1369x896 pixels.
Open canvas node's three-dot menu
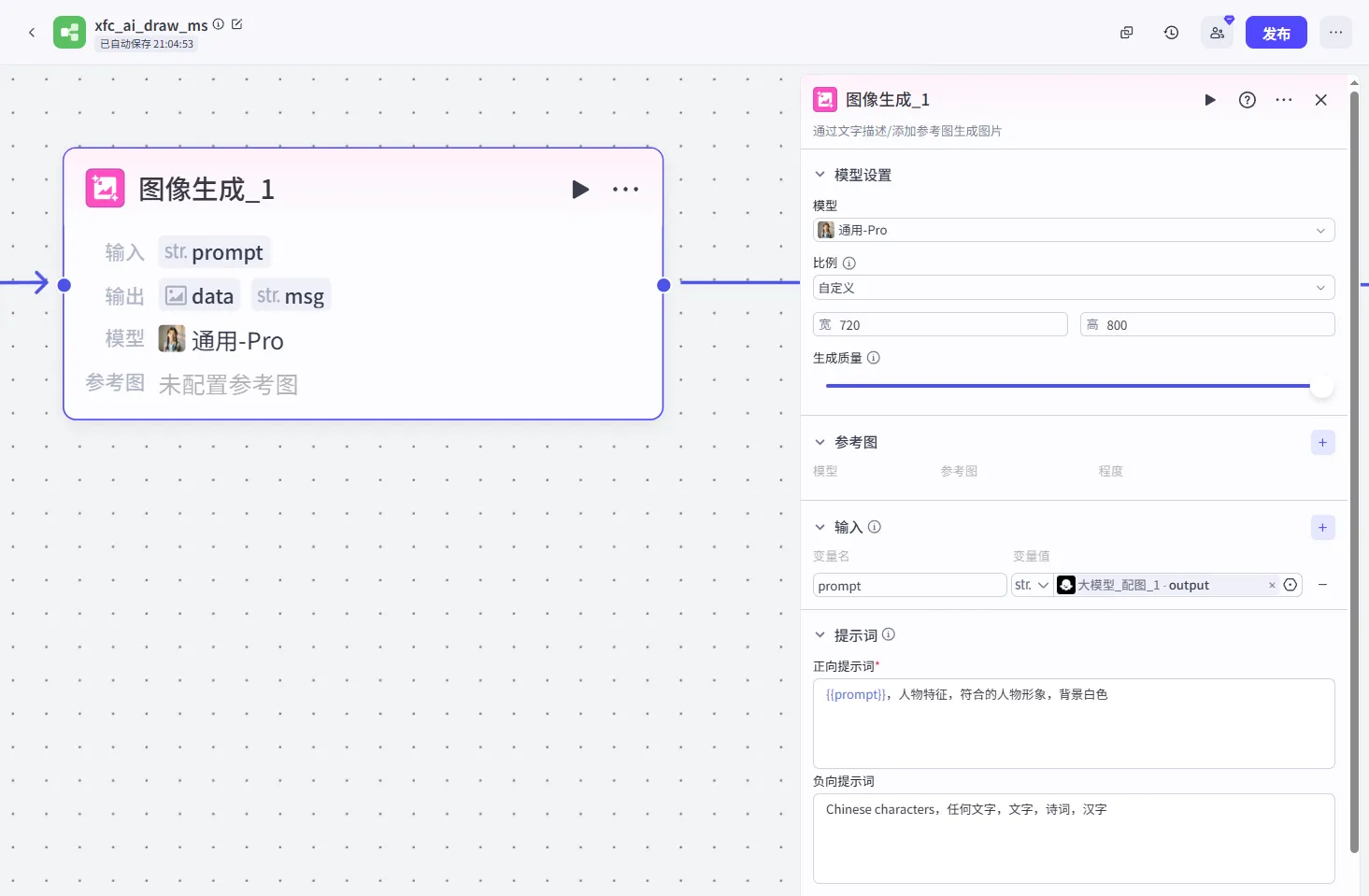pos(626,190)
